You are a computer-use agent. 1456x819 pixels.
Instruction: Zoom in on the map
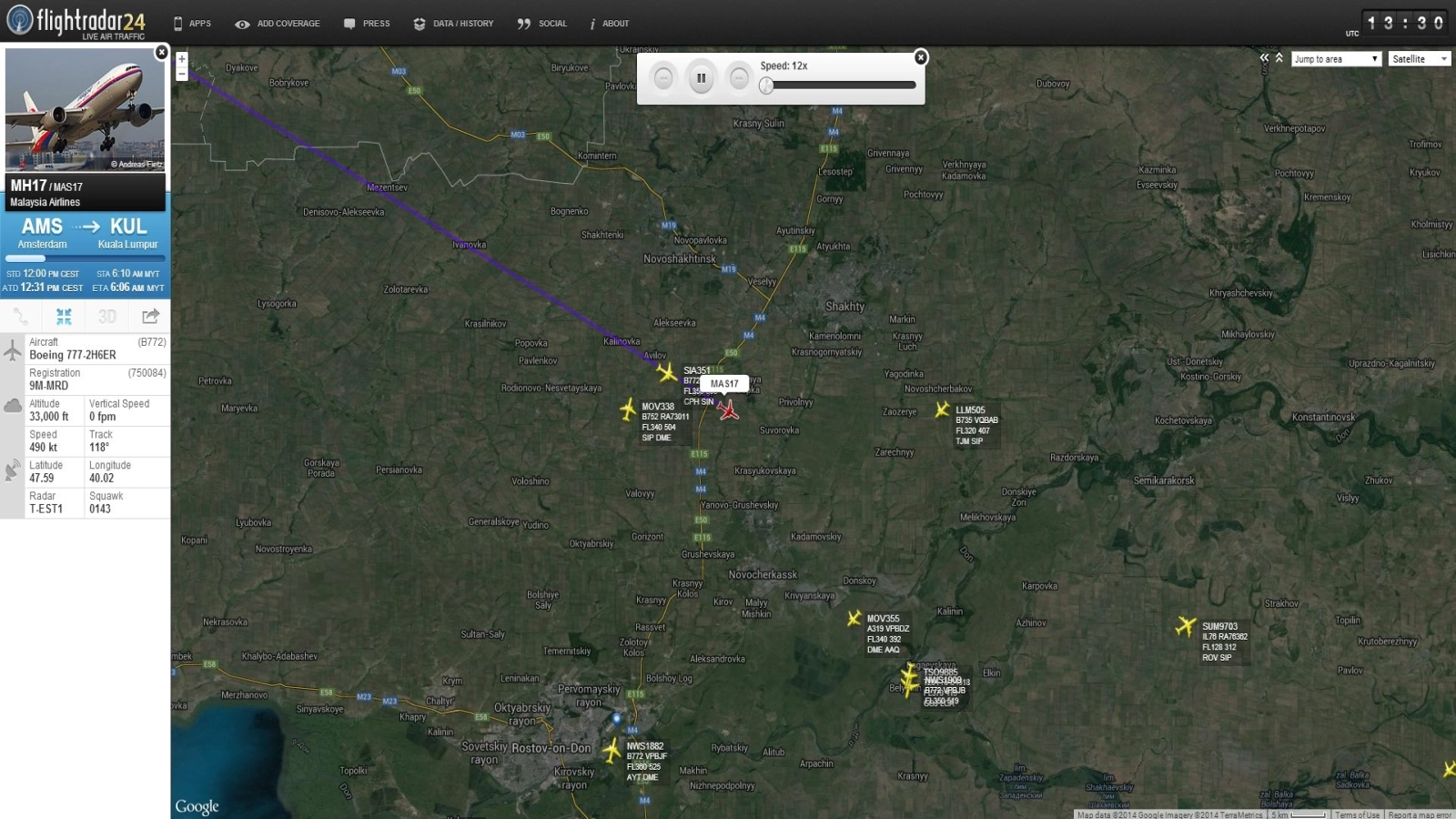[x=182, y=59]
